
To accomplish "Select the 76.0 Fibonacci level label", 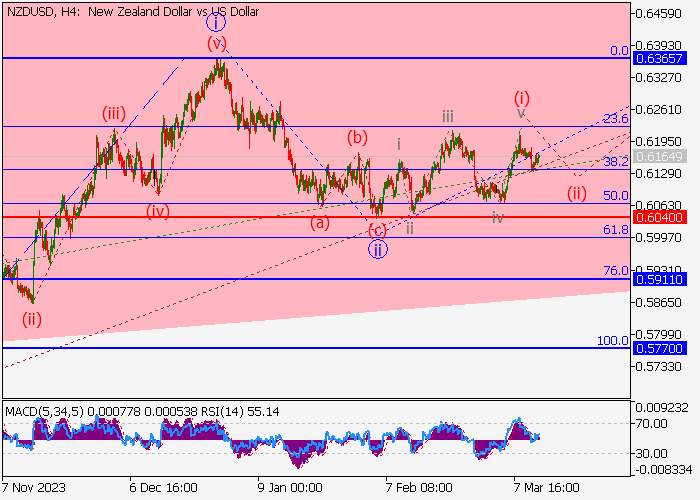I will coord(616,271).
